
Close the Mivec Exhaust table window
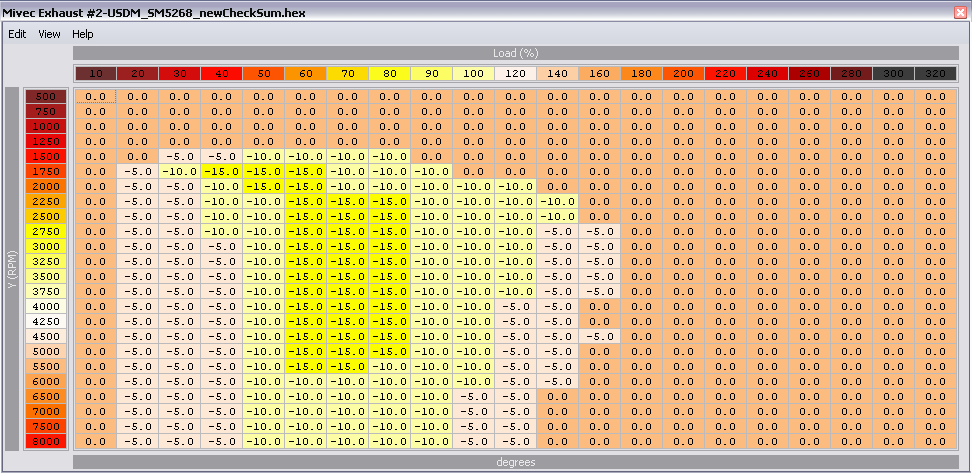coord(961,12)
